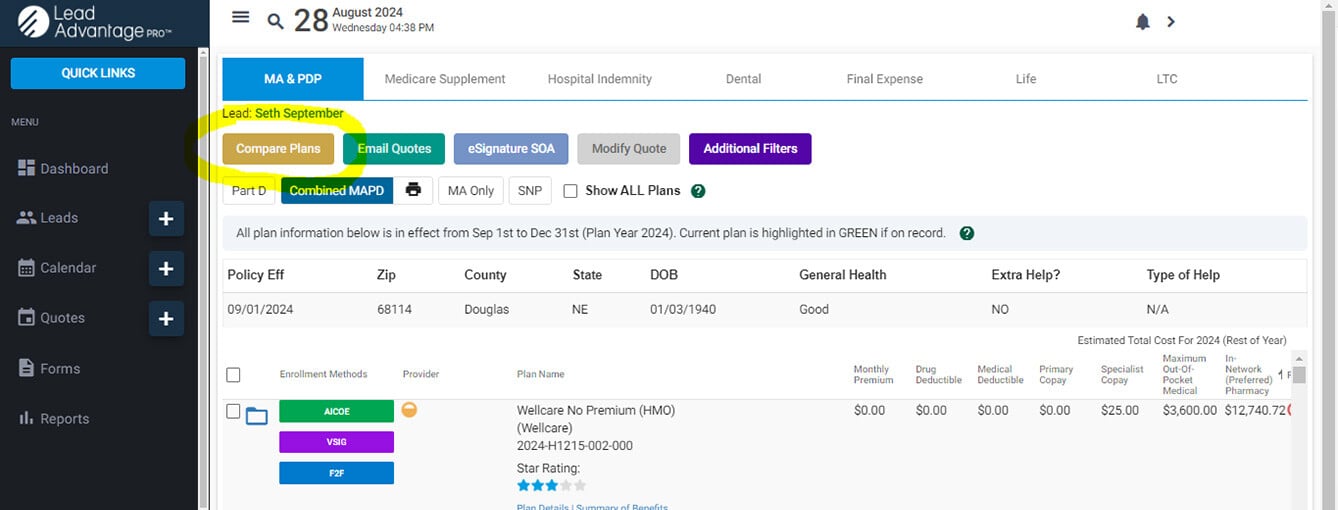Viewport: 1338px width, 510px height.
Task: Click the Lead Advantage Pro logo
Action: [94, 22]
